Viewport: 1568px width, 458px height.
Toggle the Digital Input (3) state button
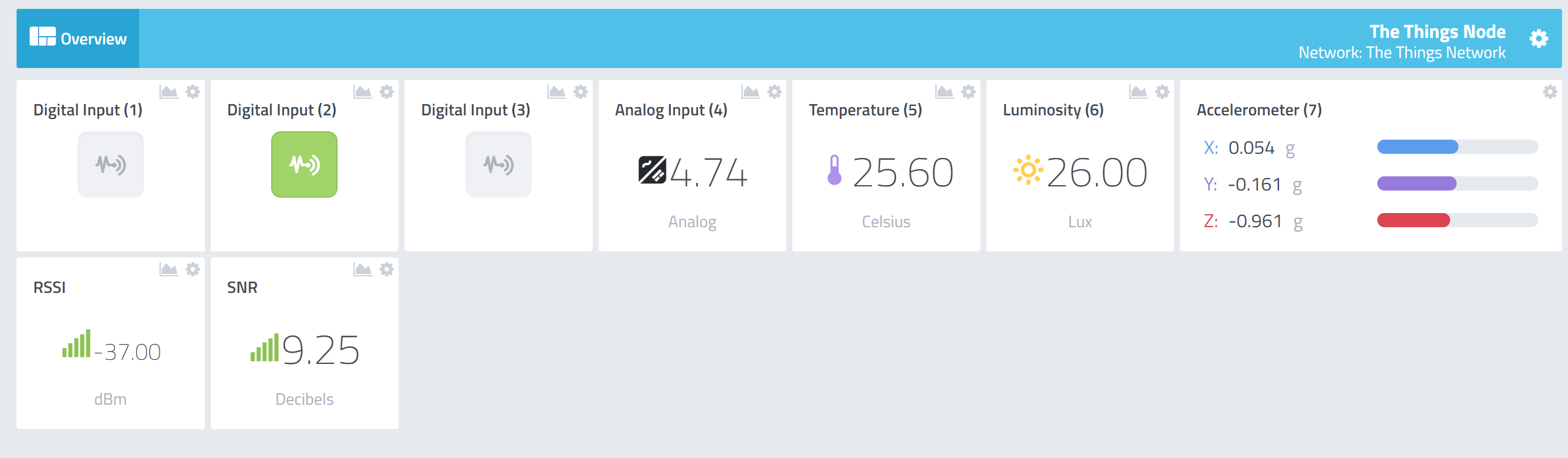click(x=499, y=165)
